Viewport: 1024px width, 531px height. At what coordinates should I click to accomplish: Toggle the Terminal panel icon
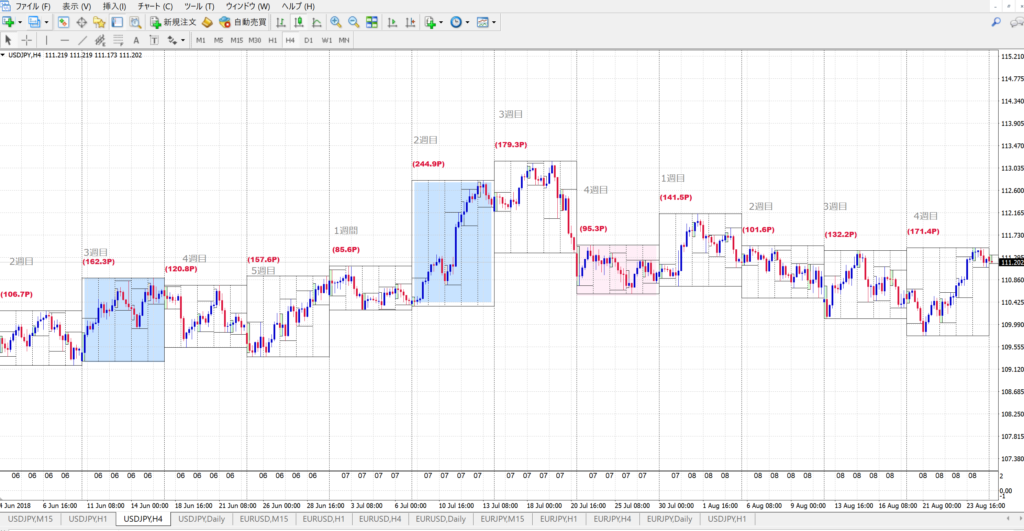[x=117, y=22]
